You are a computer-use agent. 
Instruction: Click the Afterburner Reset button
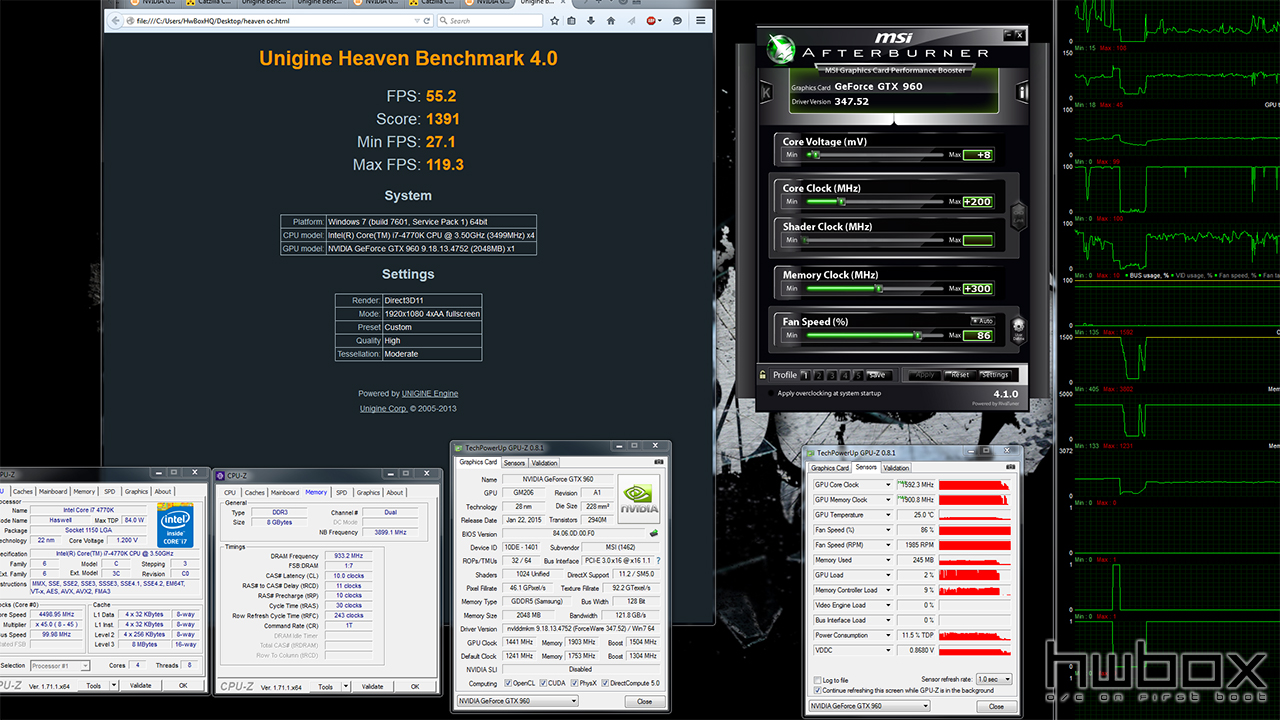[x=960, y=375]
